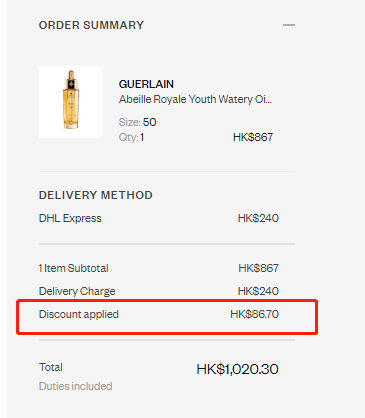Click the Total label

(51, 367)
